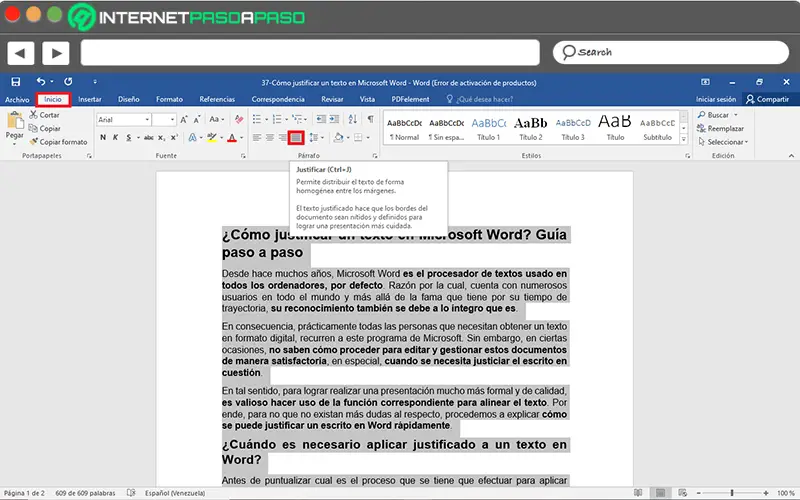Align text right
This screenshot has height=500, width=800.
282,138
